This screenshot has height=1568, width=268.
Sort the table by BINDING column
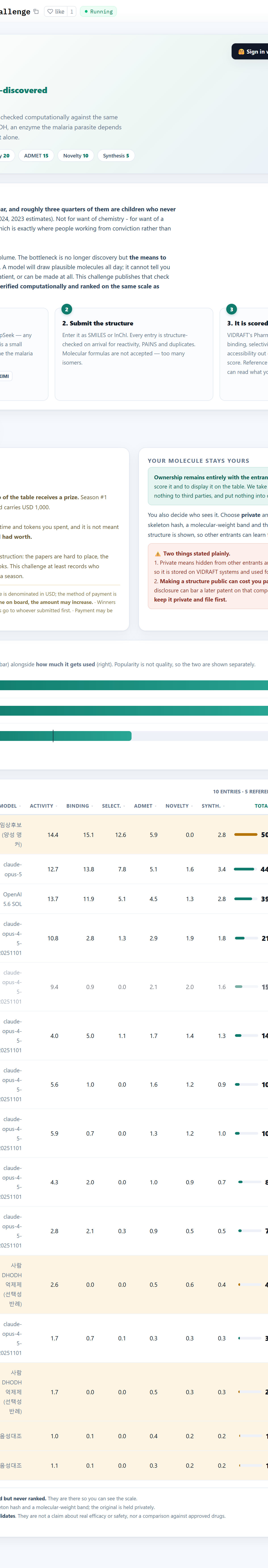pyautogui.click(x=79, y=806)
